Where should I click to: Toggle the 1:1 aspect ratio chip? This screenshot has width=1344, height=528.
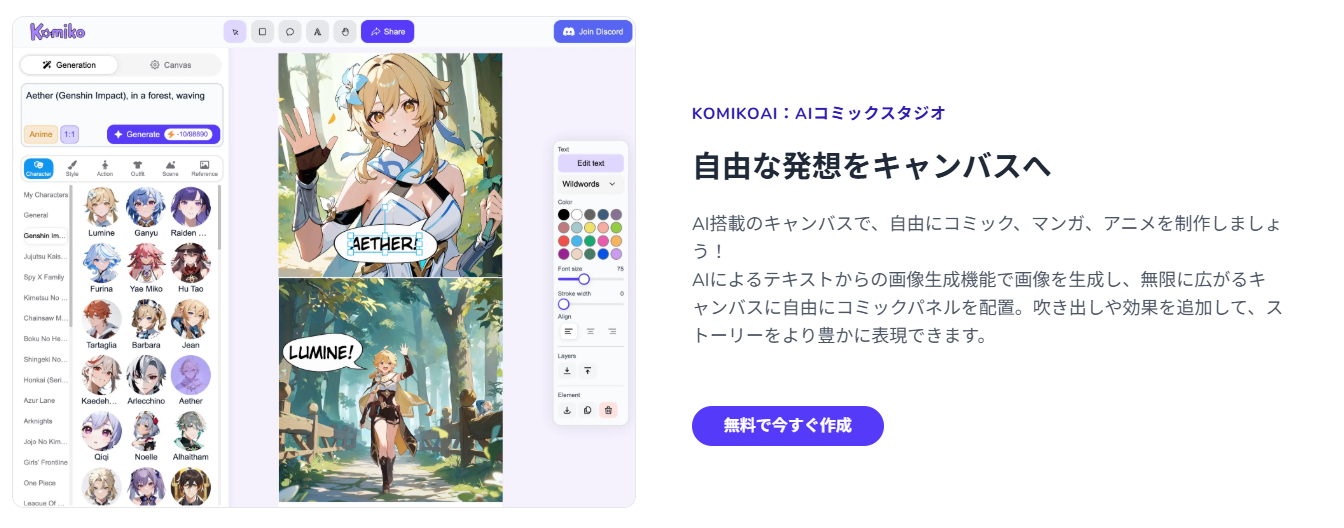[x=70, y=134]
